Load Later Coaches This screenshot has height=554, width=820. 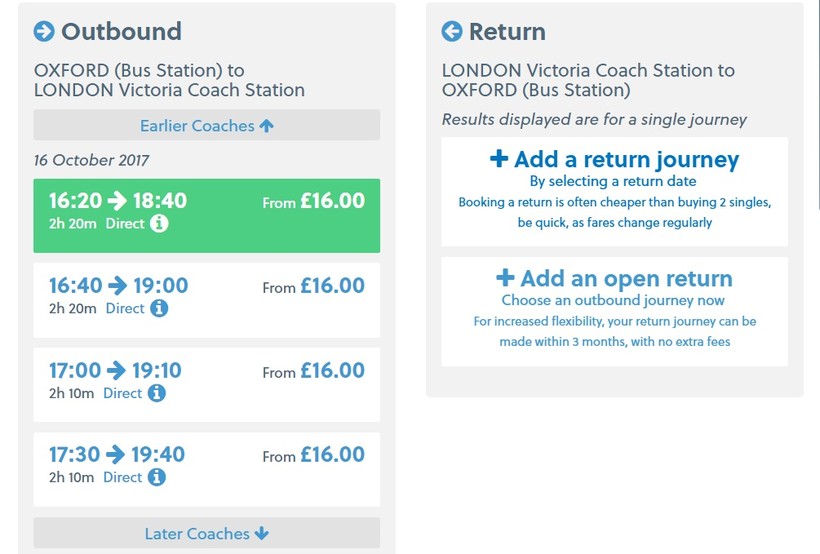point(207,534)
